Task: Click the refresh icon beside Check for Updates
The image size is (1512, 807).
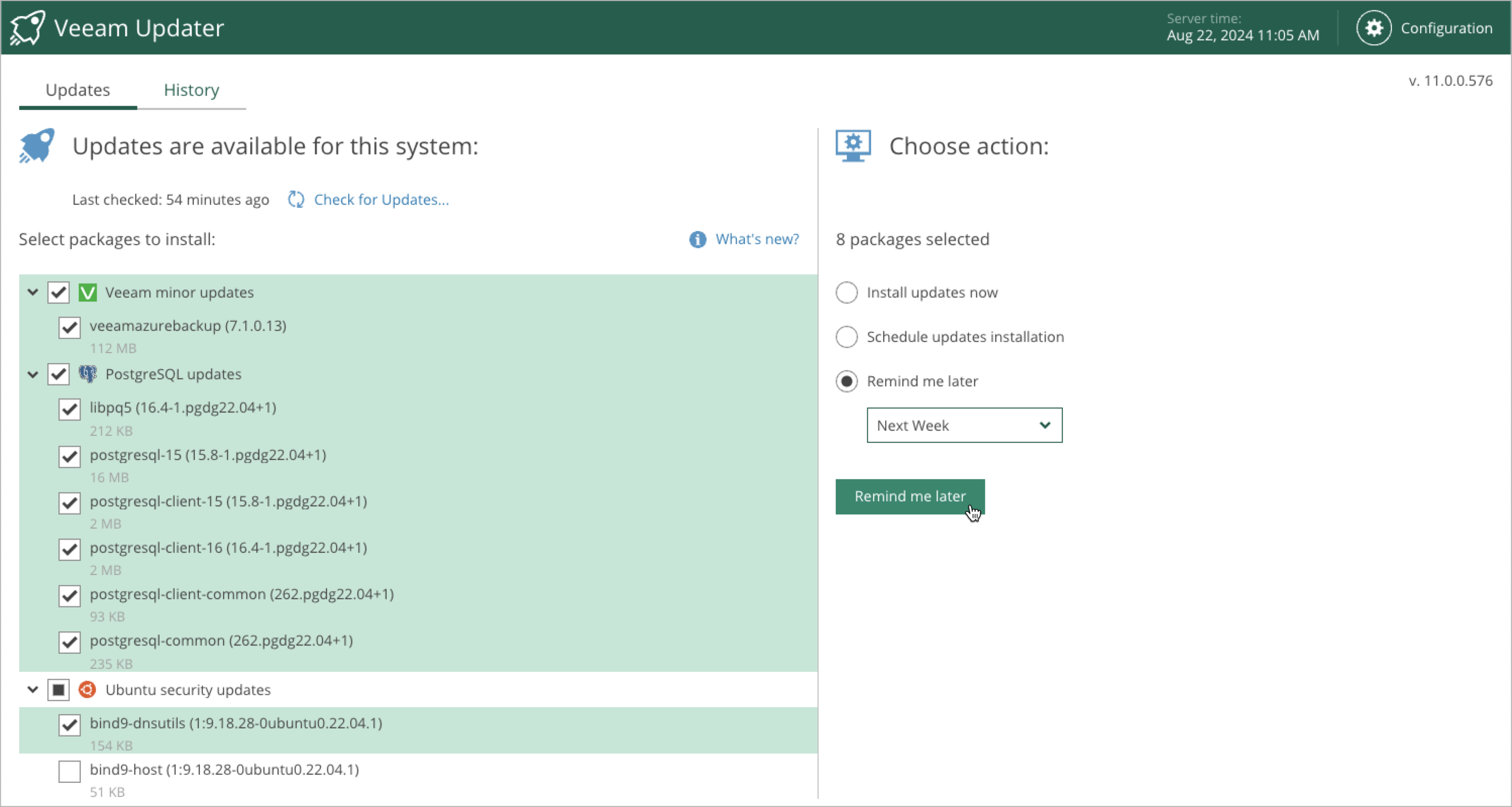Action: (x=296, y=199)
